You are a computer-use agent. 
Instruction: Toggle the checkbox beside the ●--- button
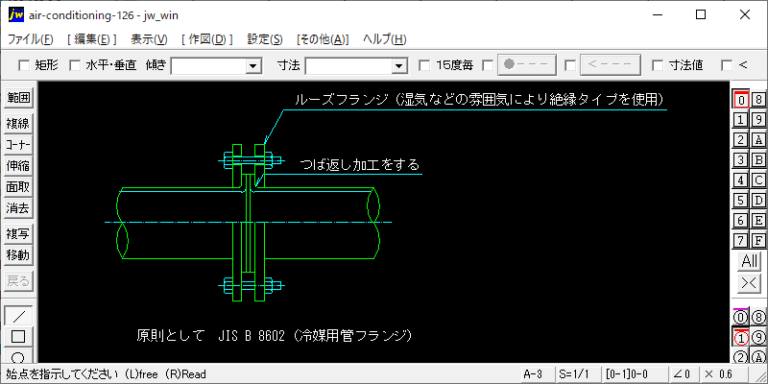point(487,65)
